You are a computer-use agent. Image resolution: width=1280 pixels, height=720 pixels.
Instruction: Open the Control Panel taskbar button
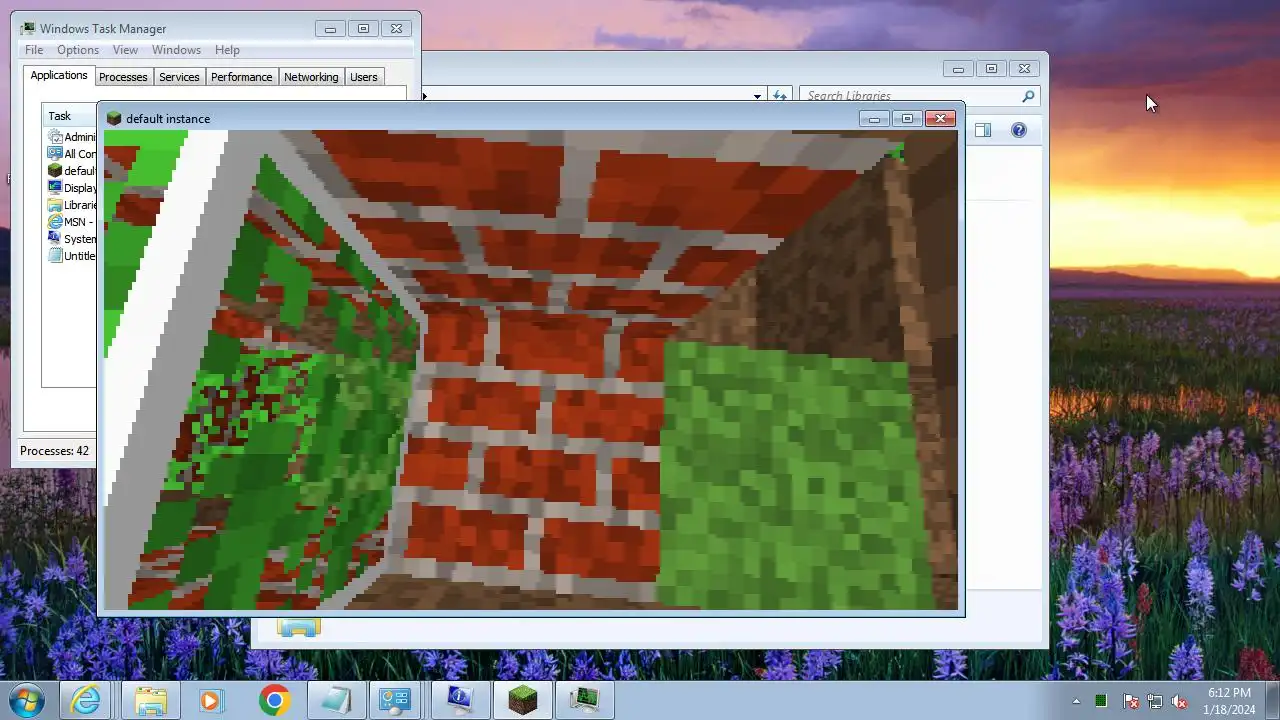click(396, 700)
